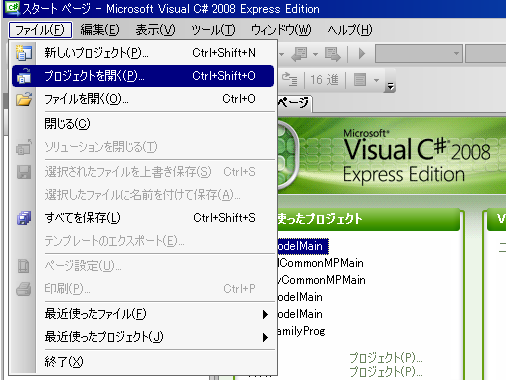Expand the 最近使ったファイル(F) submenu

tap(143, 314)
